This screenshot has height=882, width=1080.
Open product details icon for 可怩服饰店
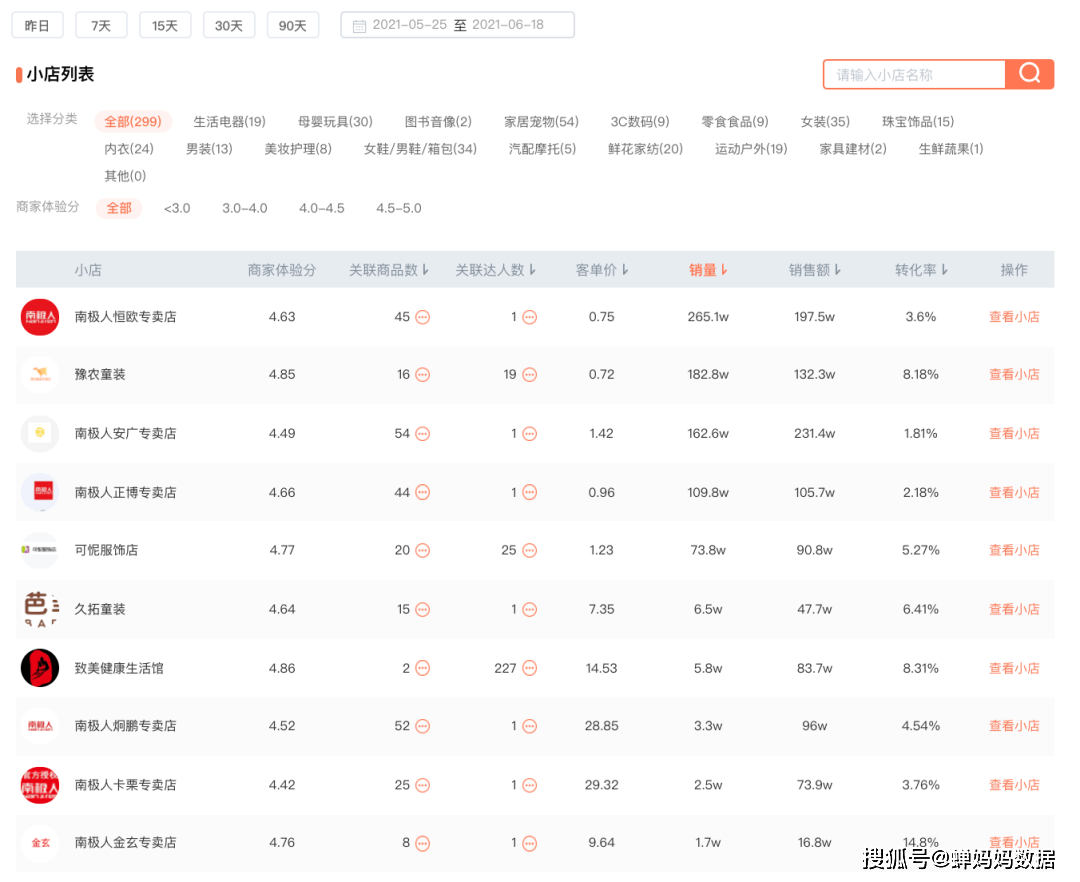423,550
